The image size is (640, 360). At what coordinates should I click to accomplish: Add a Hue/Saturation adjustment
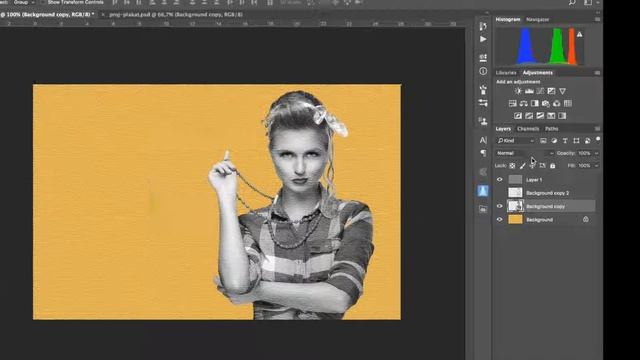[x=513, y=104]
